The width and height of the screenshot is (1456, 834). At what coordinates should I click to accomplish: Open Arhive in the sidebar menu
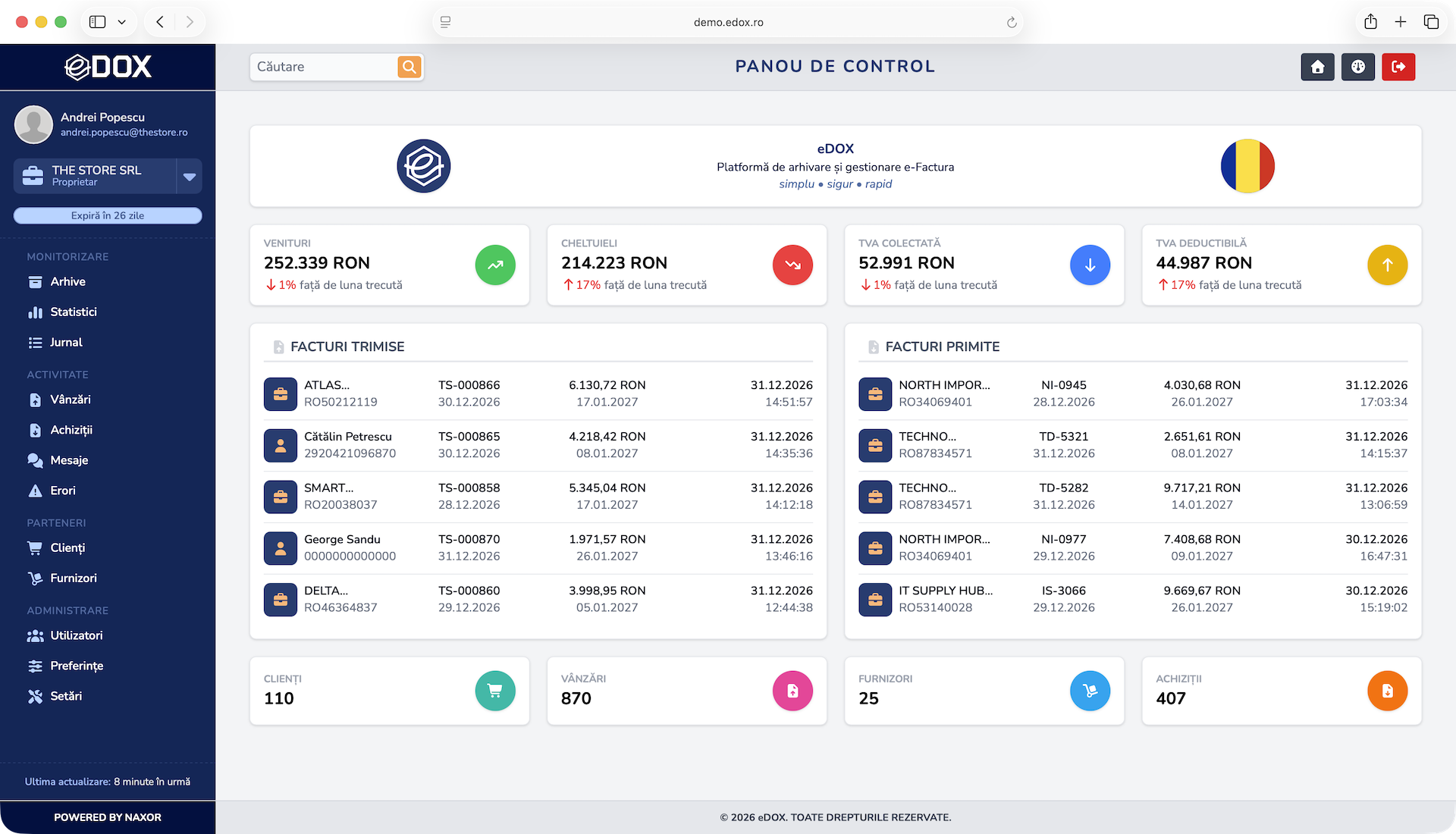[67, 282]
